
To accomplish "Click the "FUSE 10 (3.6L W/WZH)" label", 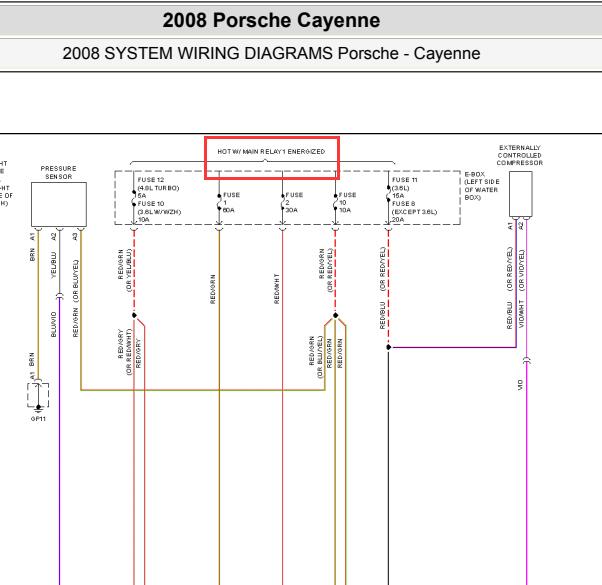I will [159, 208].
